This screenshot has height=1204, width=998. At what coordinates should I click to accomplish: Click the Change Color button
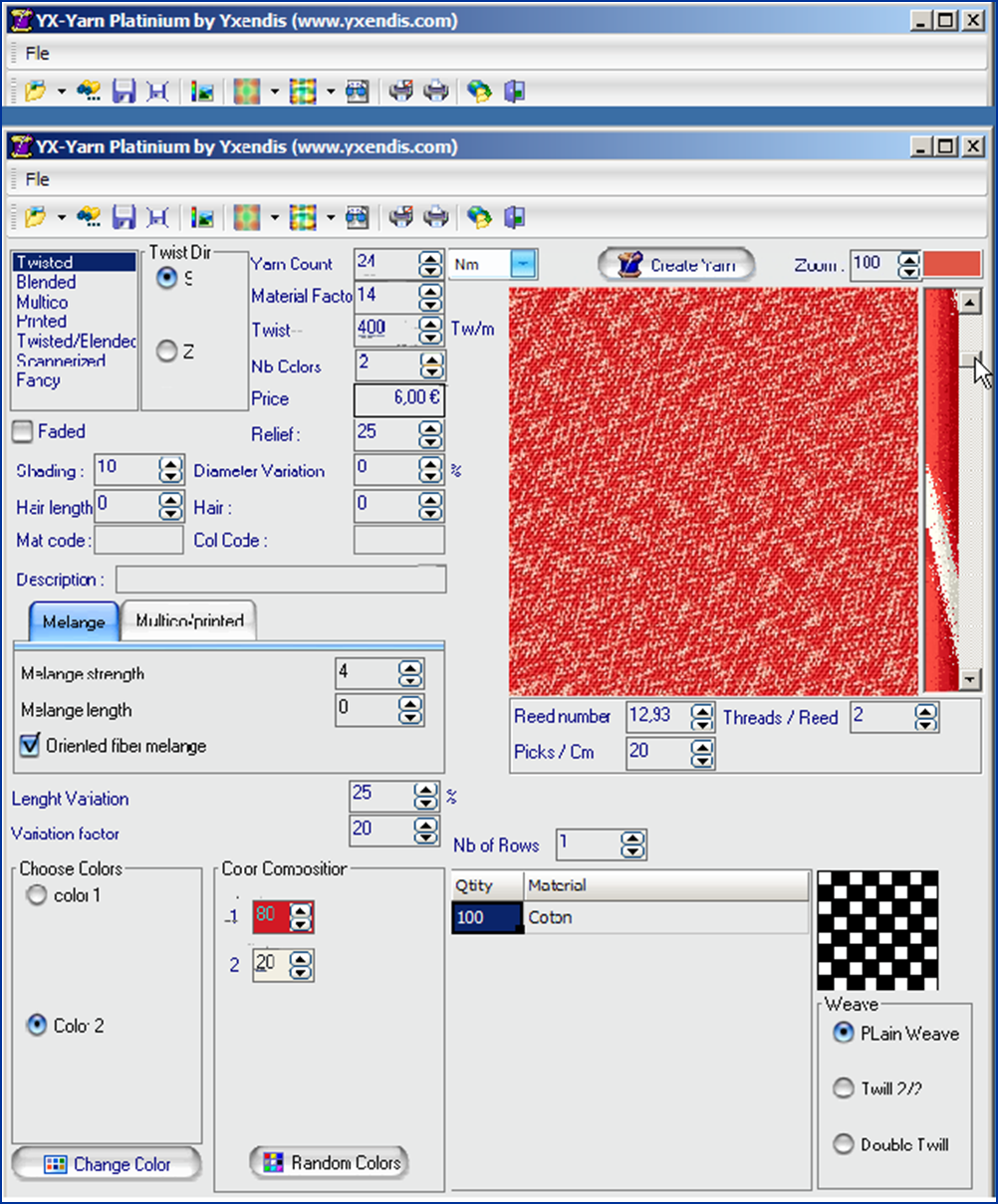pos(107,1164)
